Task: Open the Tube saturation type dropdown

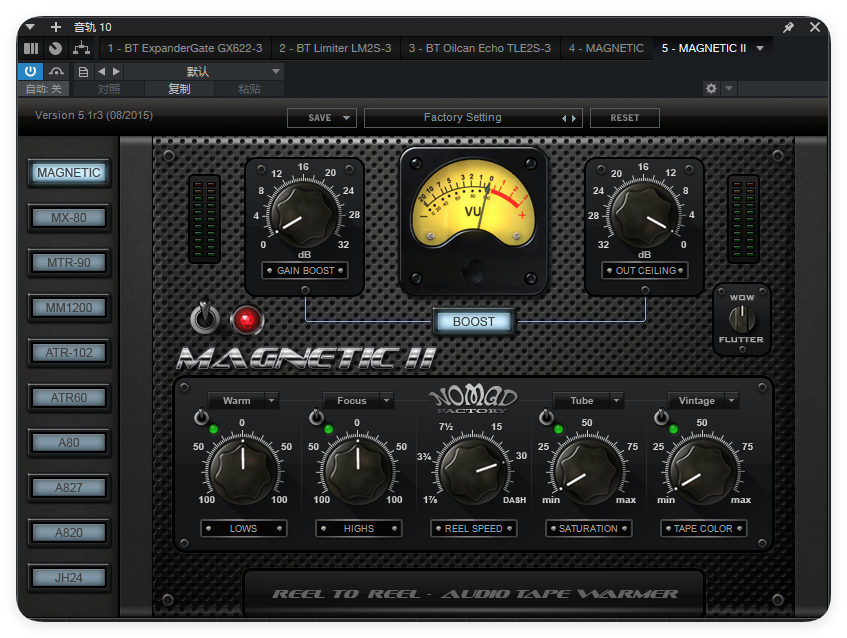Action: (x=588, y=401)
